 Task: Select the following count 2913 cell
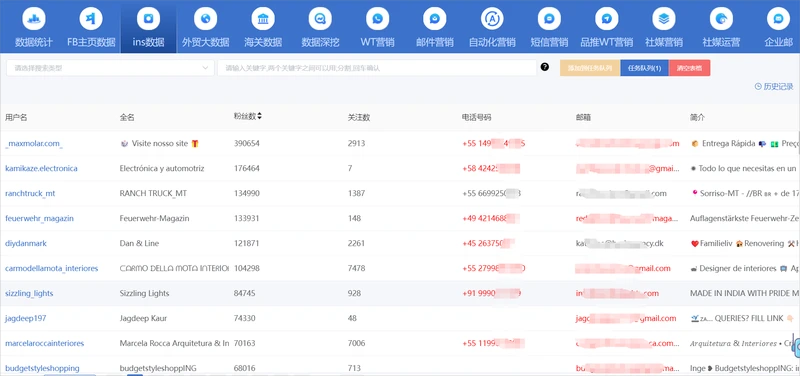pos(356,143)
